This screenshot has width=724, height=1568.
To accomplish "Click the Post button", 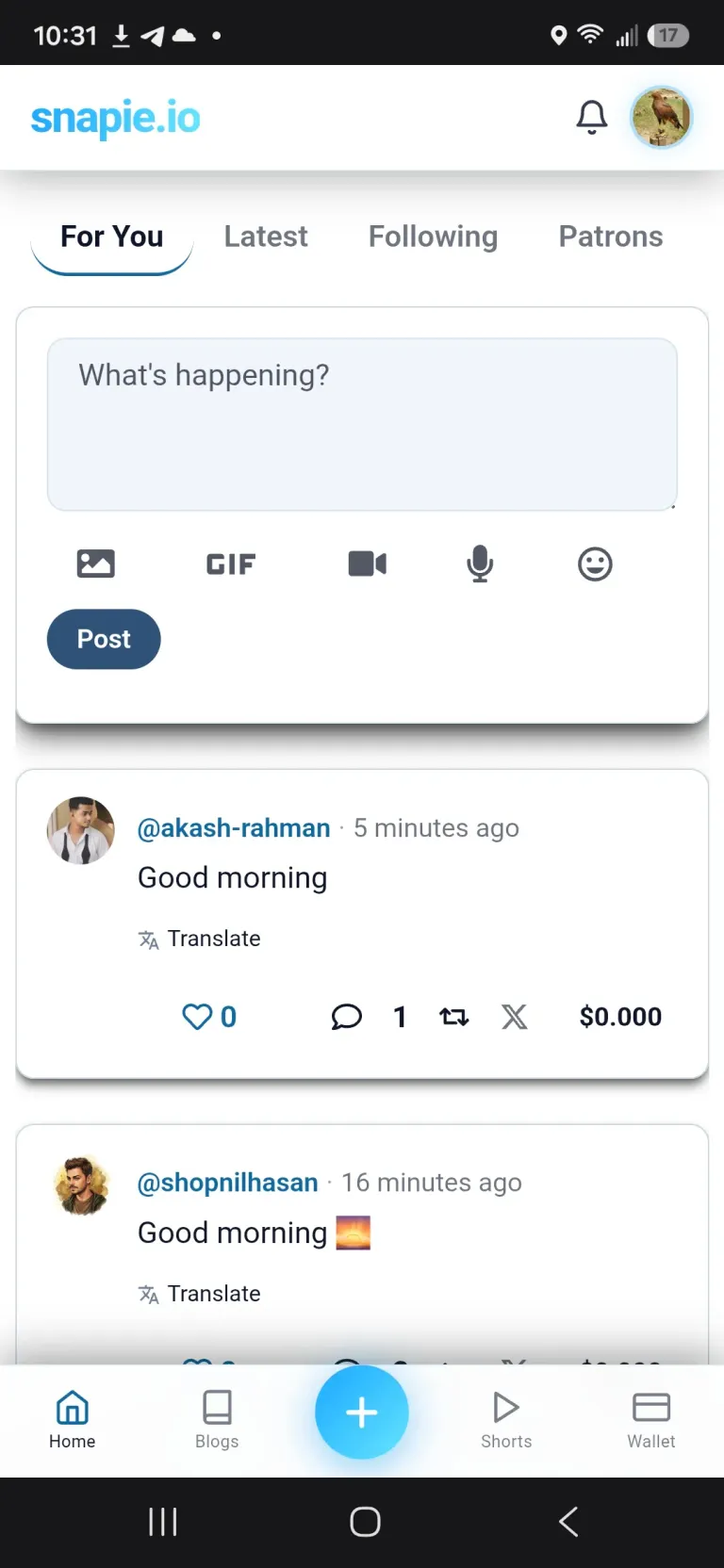I will click(104, 639).
